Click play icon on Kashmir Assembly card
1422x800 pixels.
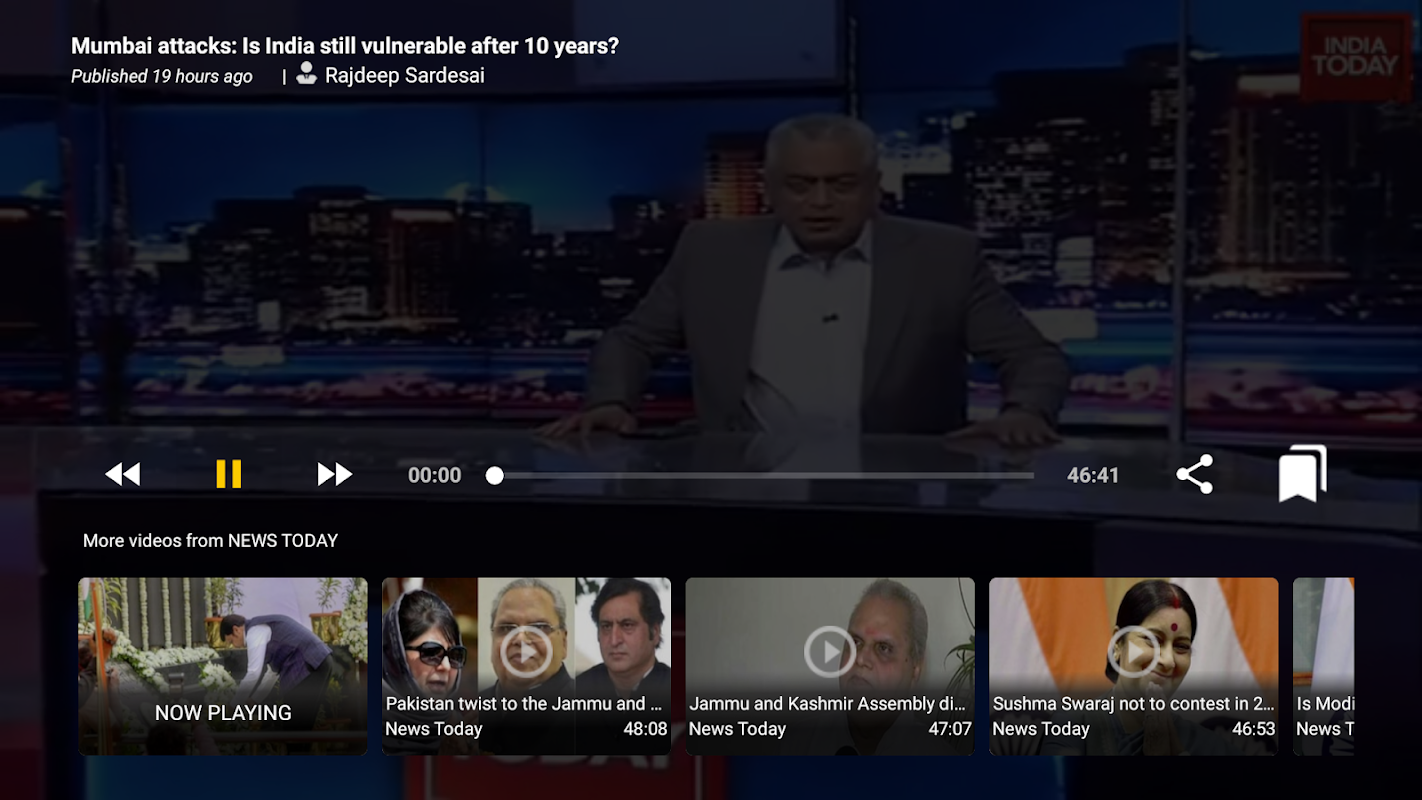[x=830, y=652]
